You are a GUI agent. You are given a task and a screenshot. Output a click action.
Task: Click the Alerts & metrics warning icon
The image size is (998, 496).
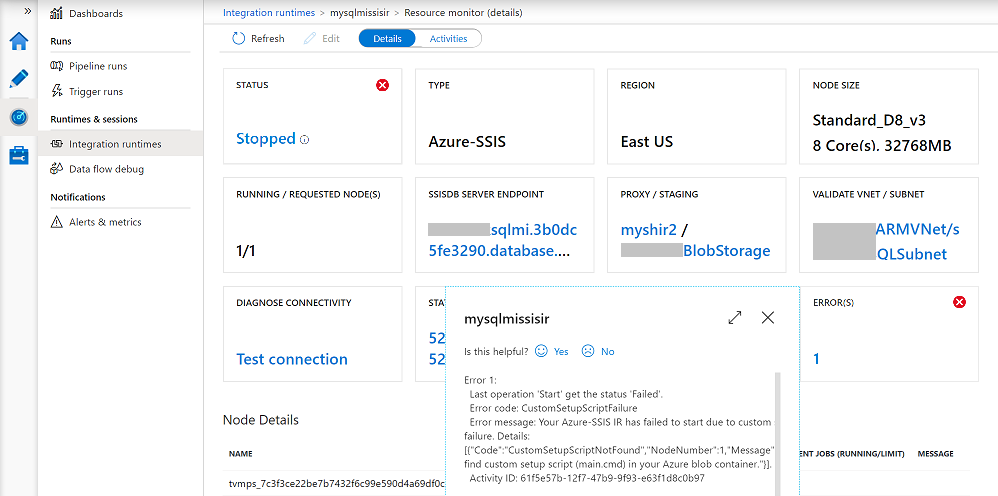pos(56,222)
